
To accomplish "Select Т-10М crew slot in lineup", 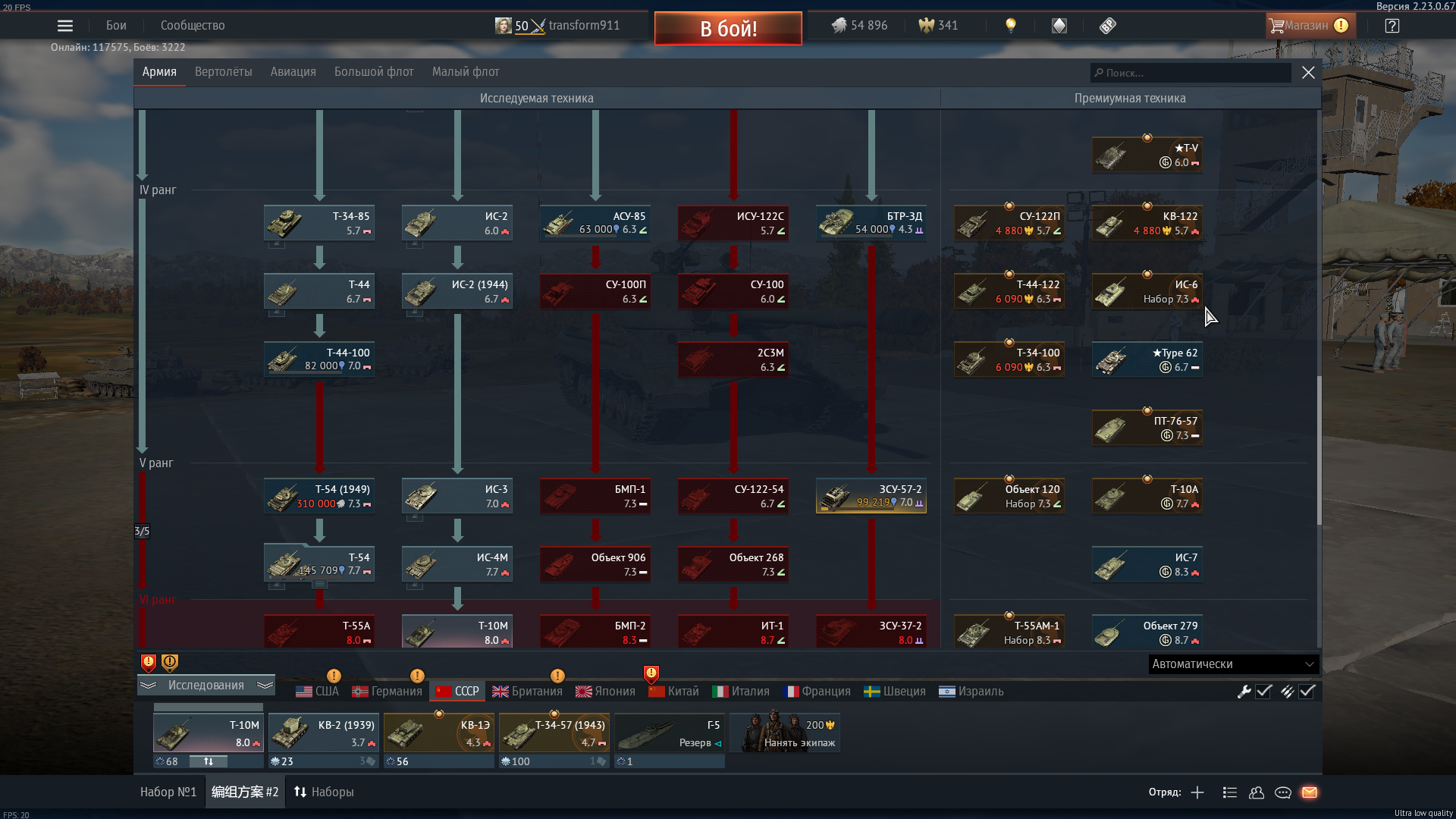I will tap(209, 733).
